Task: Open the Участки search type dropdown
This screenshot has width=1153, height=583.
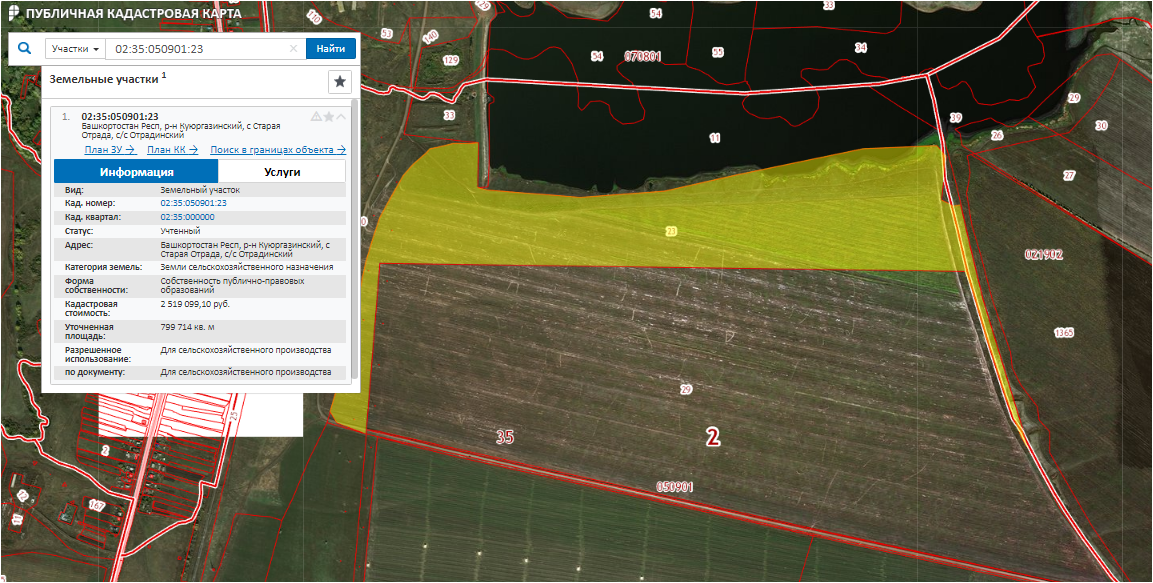Action: point(76,48)
